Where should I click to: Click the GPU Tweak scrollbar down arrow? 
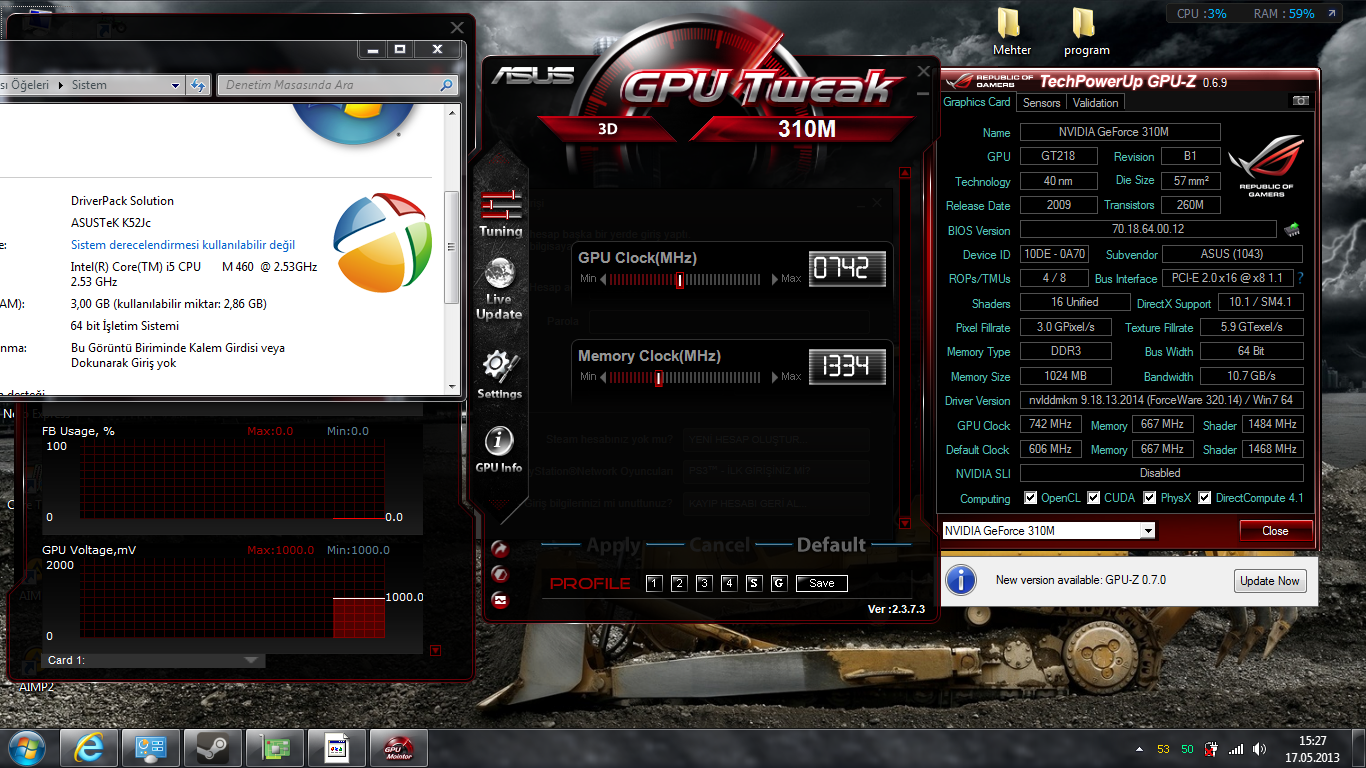[905, 522]
